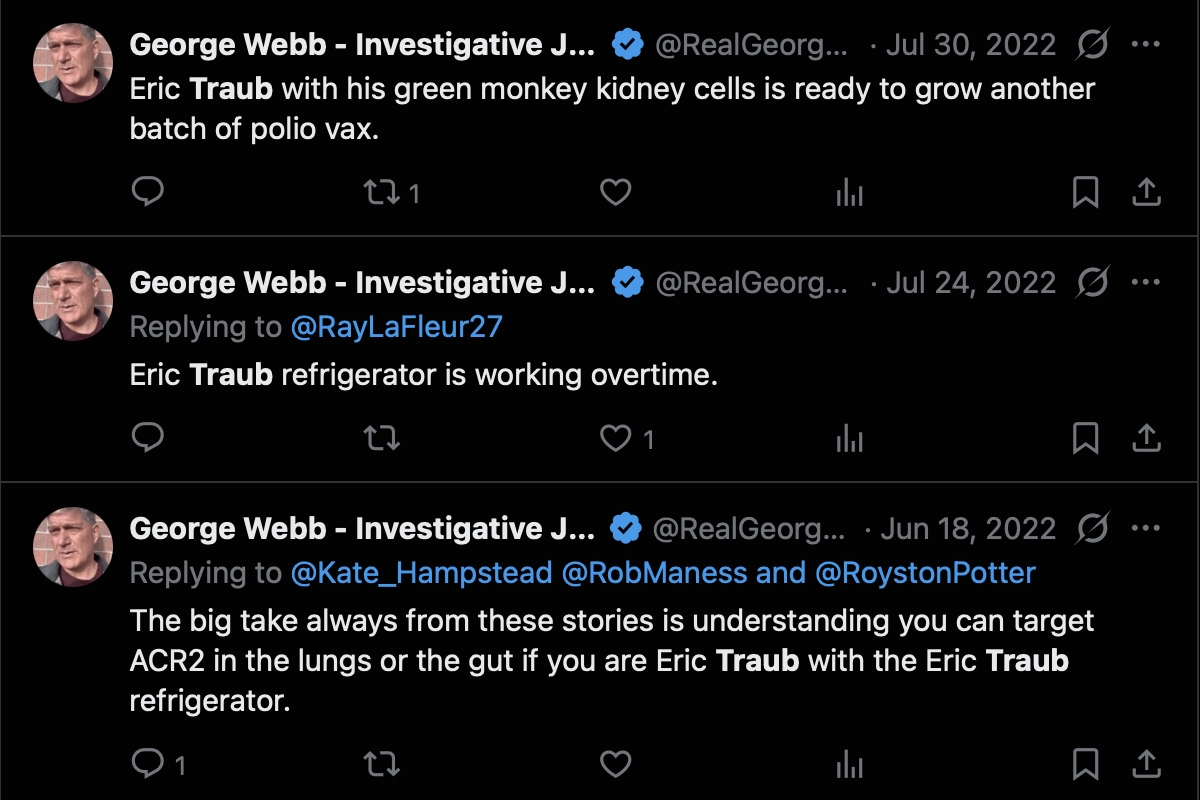Open the Jun 18, 2022 tweet timestamp
The width and height of the screenshot is (1200, 800).
click(x=968, y=528)
